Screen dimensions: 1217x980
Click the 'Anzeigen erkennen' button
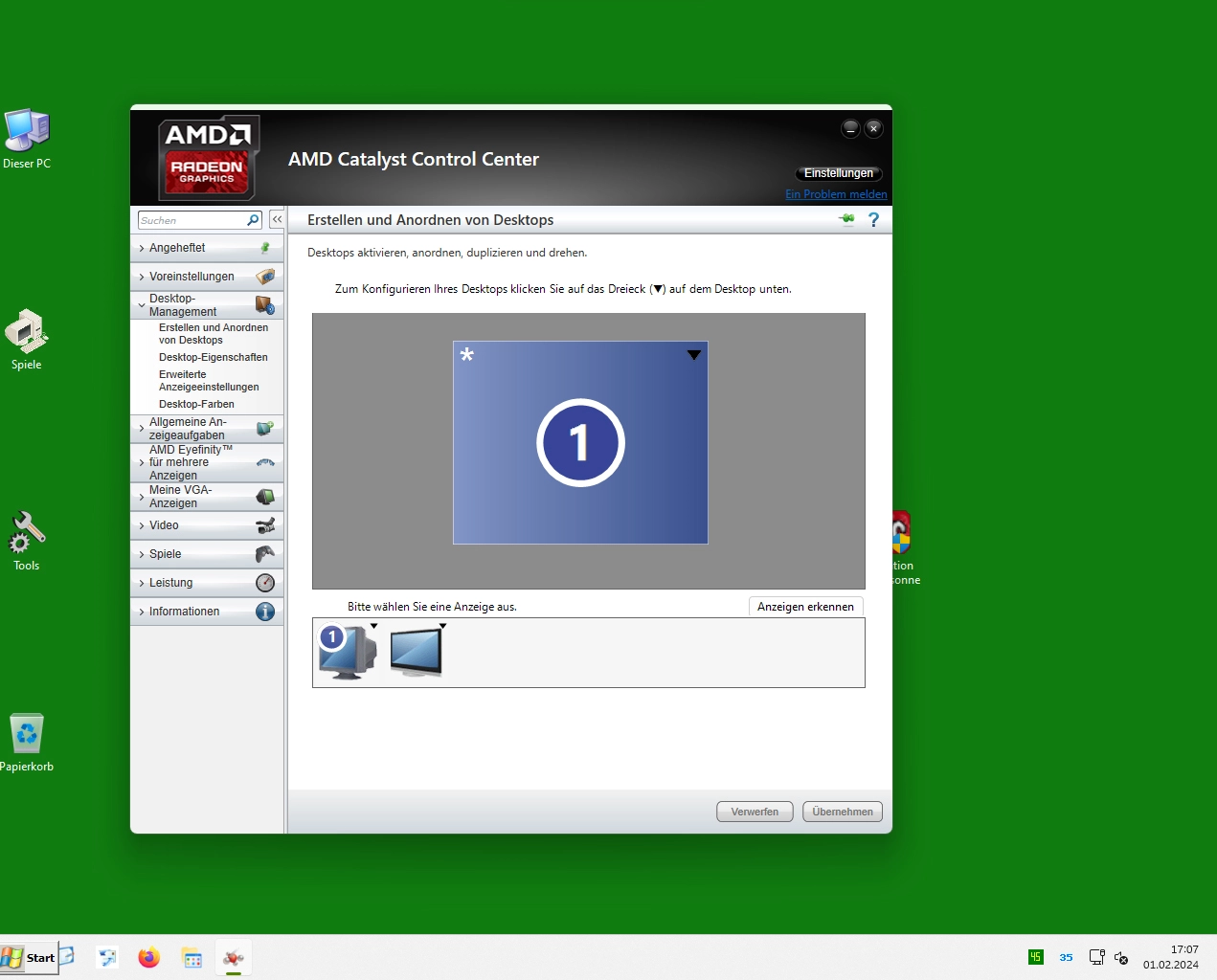(x=806, y=607)
